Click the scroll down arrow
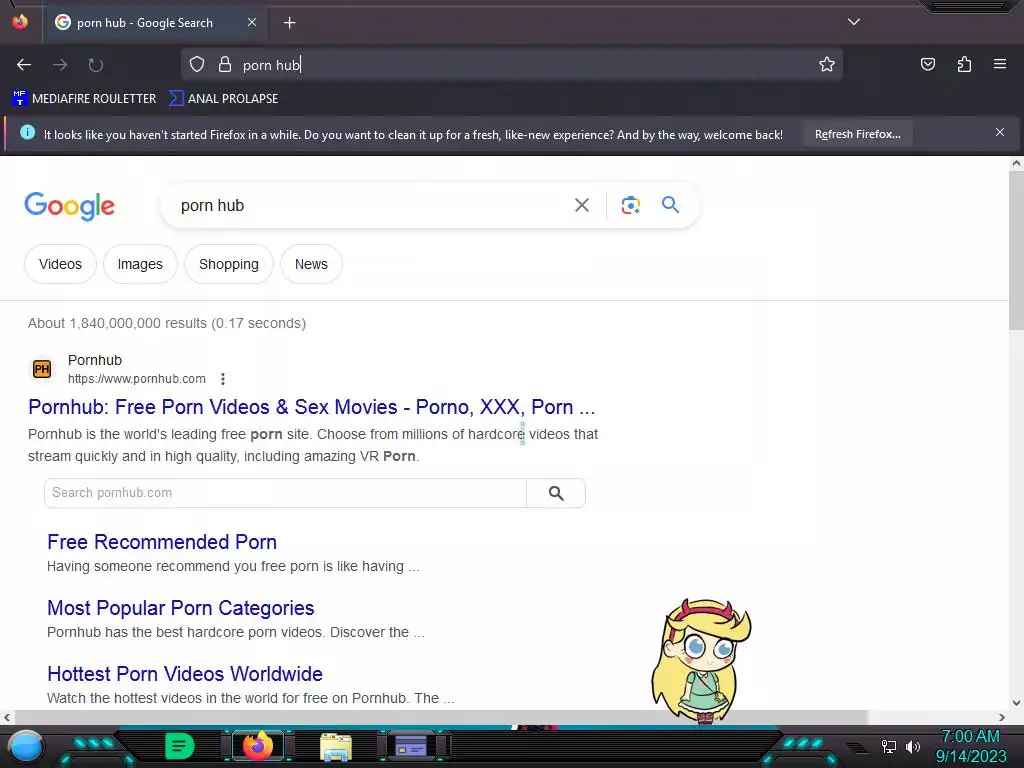 (x=1016, y=703)
